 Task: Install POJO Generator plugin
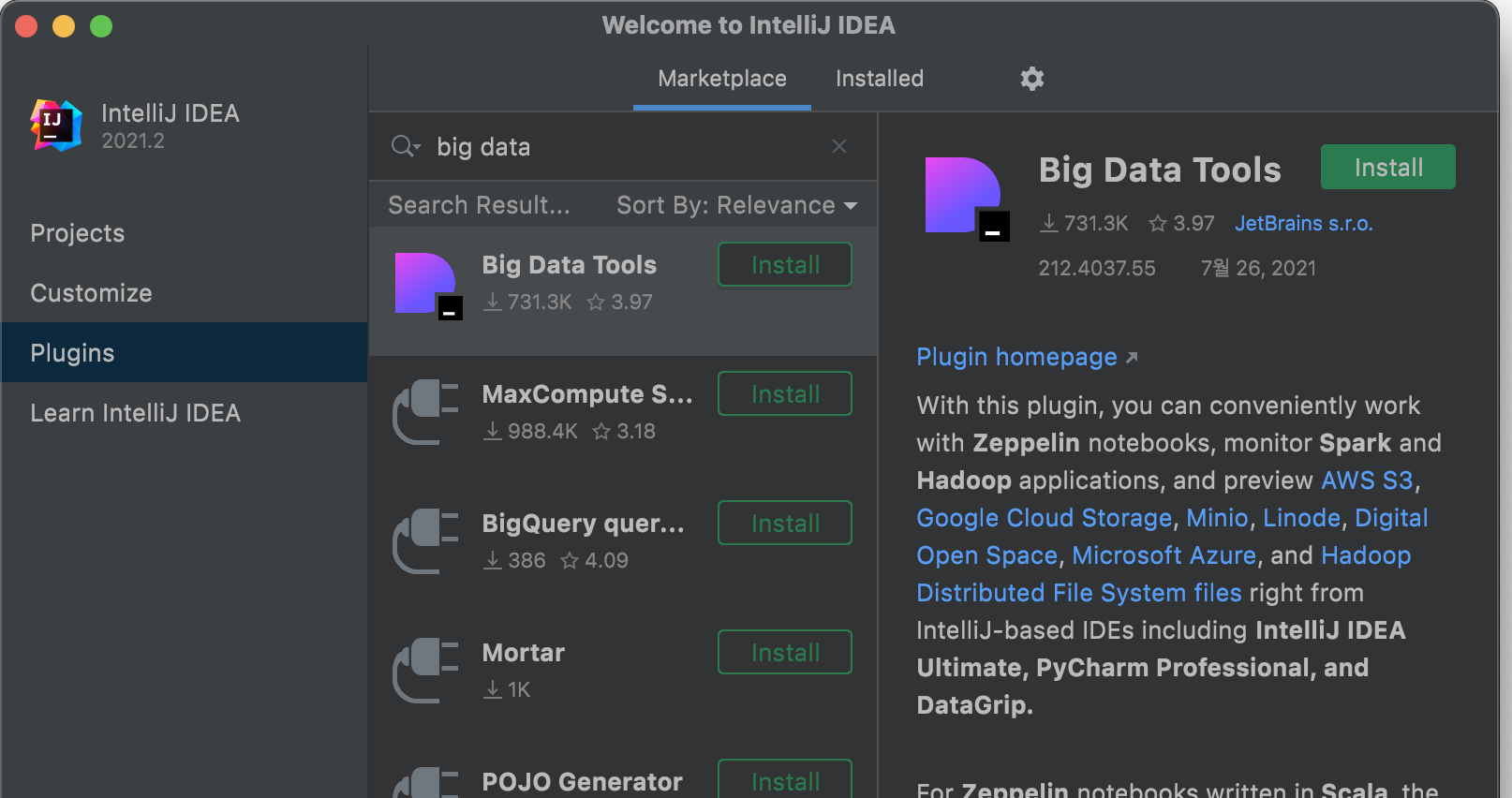pos(785,780)
